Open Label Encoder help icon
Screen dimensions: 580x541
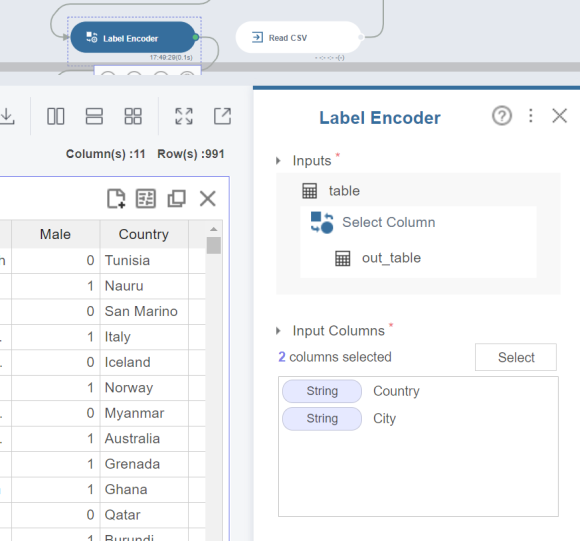pyautogui.click(x=502, y=116)
